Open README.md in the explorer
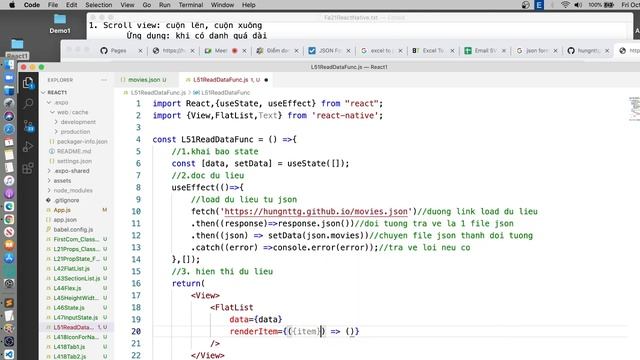 (x=74, y=151)
